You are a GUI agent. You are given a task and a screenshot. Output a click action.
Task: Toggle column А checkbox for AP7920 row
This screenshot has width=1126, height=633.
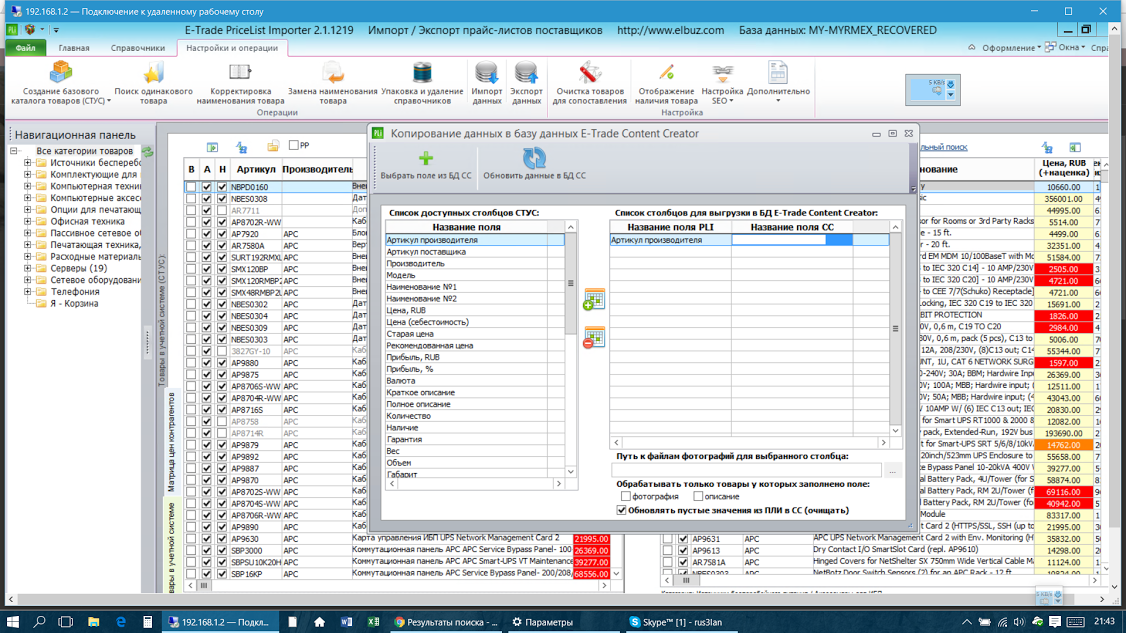207,234
